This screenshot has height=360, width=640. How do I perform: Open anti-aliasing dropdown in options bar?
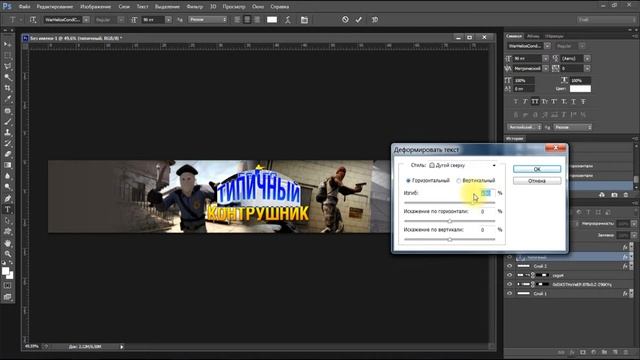(x=207, y=20)
